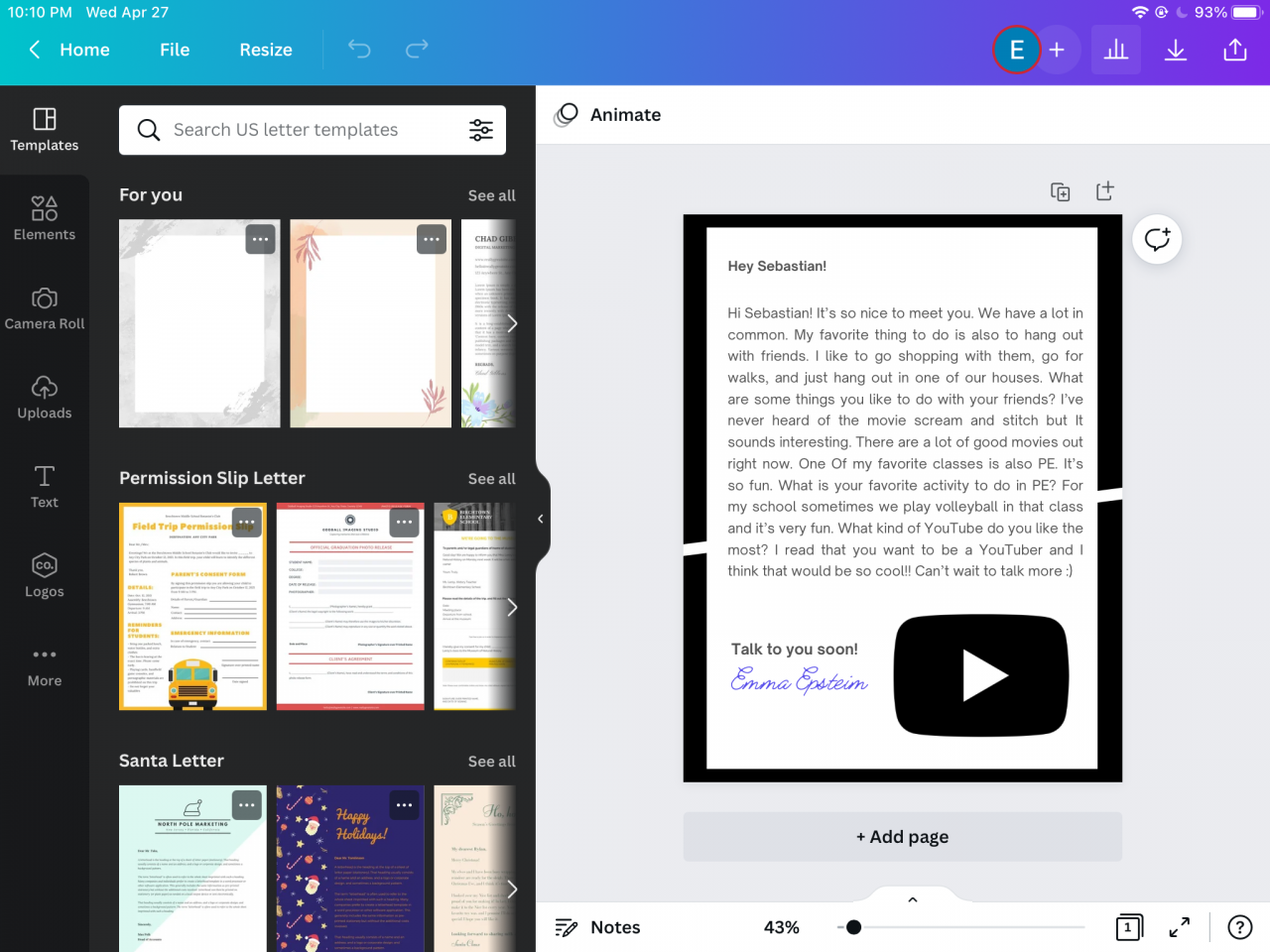Duplicate the current page

pyautogui.click(x=1061, y=191)
